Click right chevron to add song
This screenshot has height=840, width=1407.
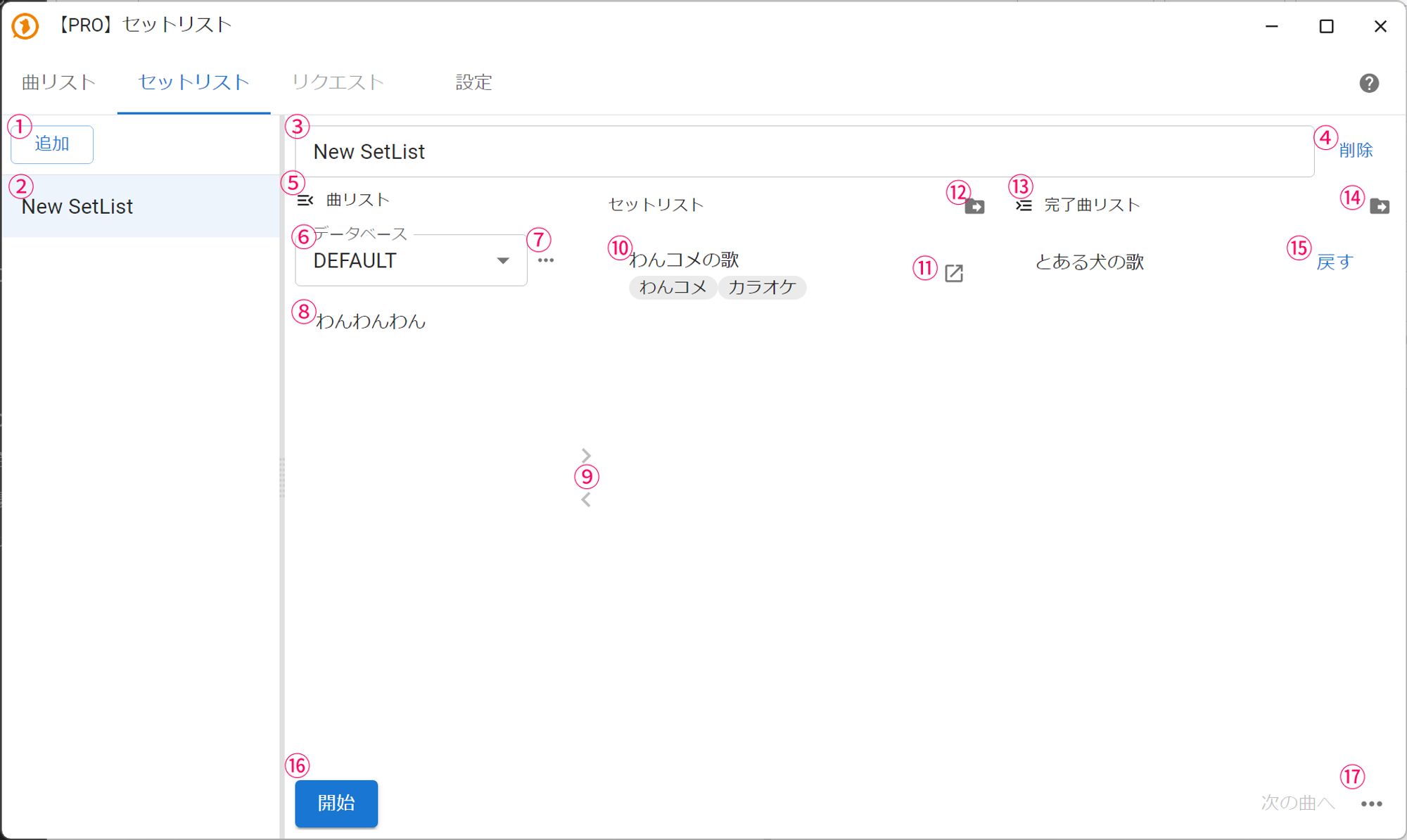tap(586, 455)
